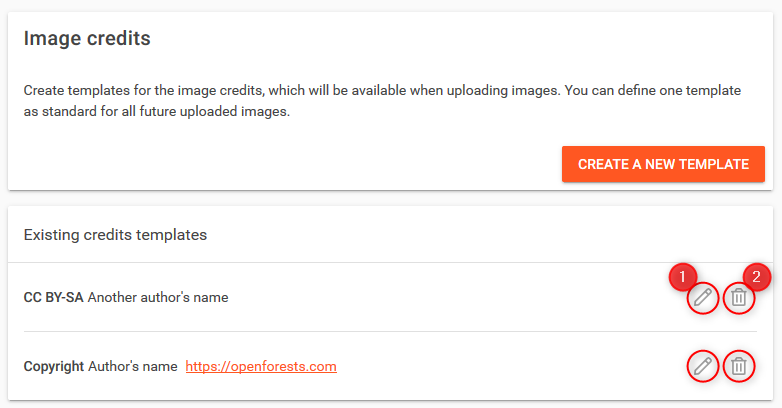The height and width of the screenshot is (408, 782).
Task: Click the red badge numbered 2
Action: tap(756, 276)
